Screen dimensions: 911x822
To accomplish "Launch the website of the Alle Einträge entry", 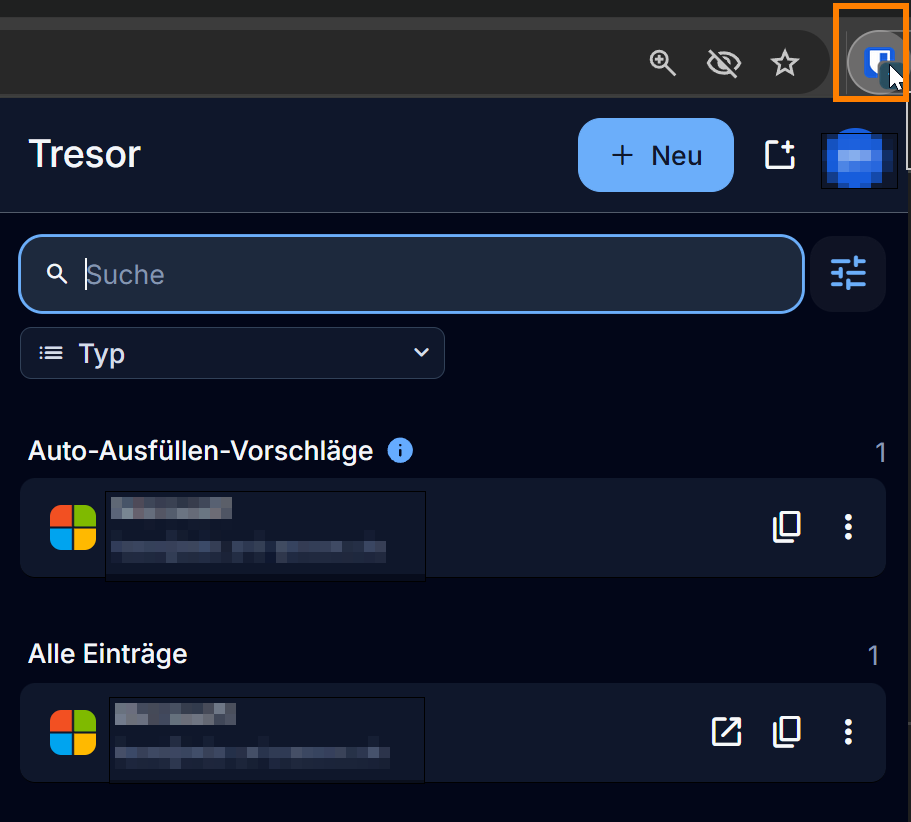I will 726,731.
